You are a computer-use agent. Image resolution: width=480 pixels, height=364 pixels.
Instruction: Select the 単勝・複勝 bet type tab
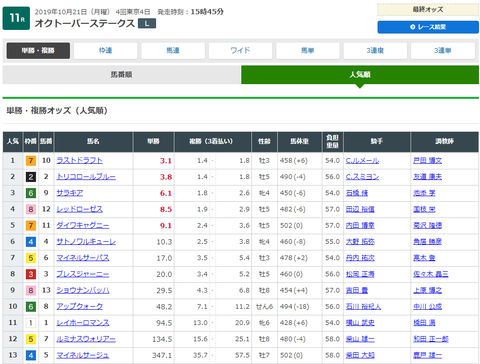click(38, 51)
